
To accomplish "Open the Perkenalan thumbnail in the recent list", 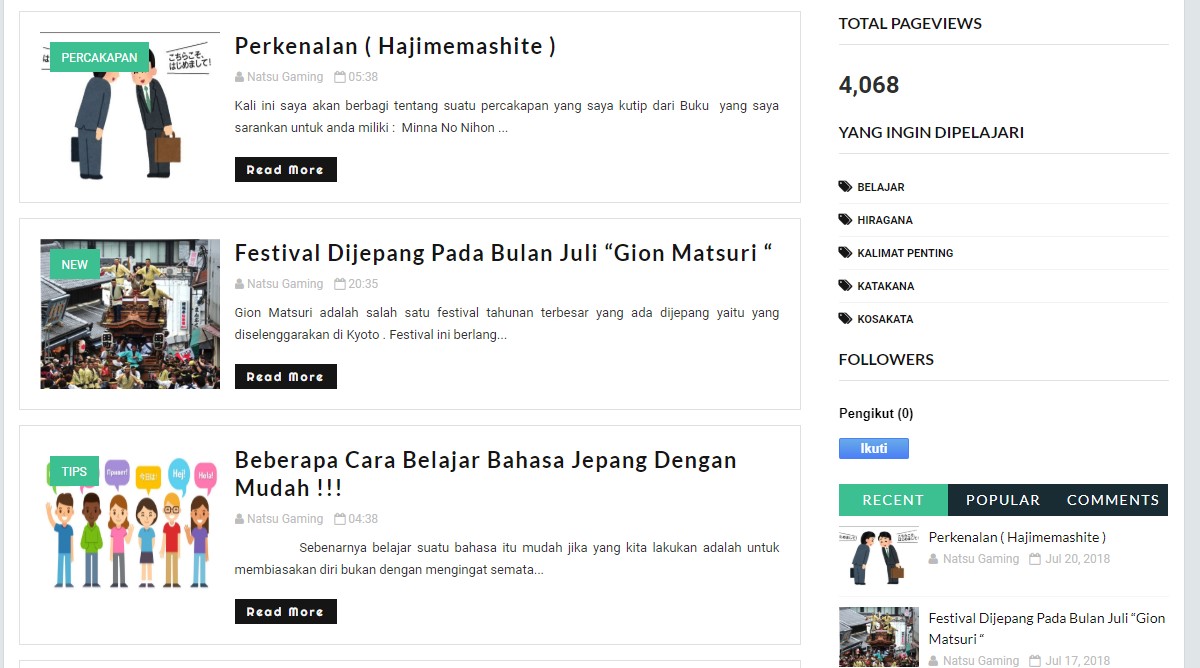I will (878, 554).
